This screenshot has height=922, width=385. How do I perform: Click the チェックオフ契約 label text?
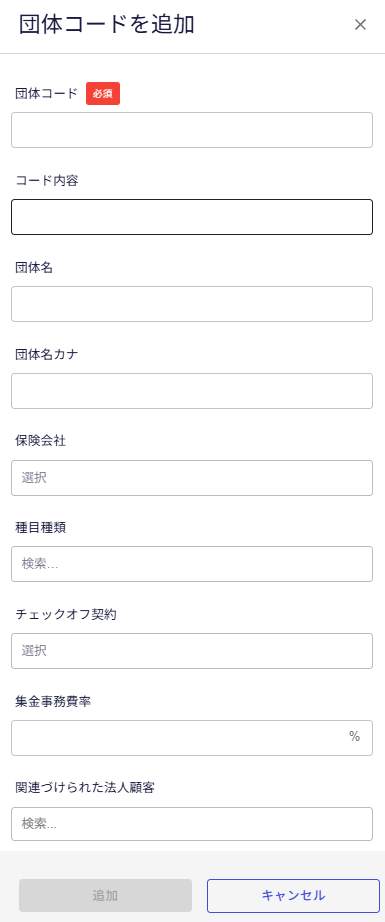pyautogui.click(x=66, y=614)
